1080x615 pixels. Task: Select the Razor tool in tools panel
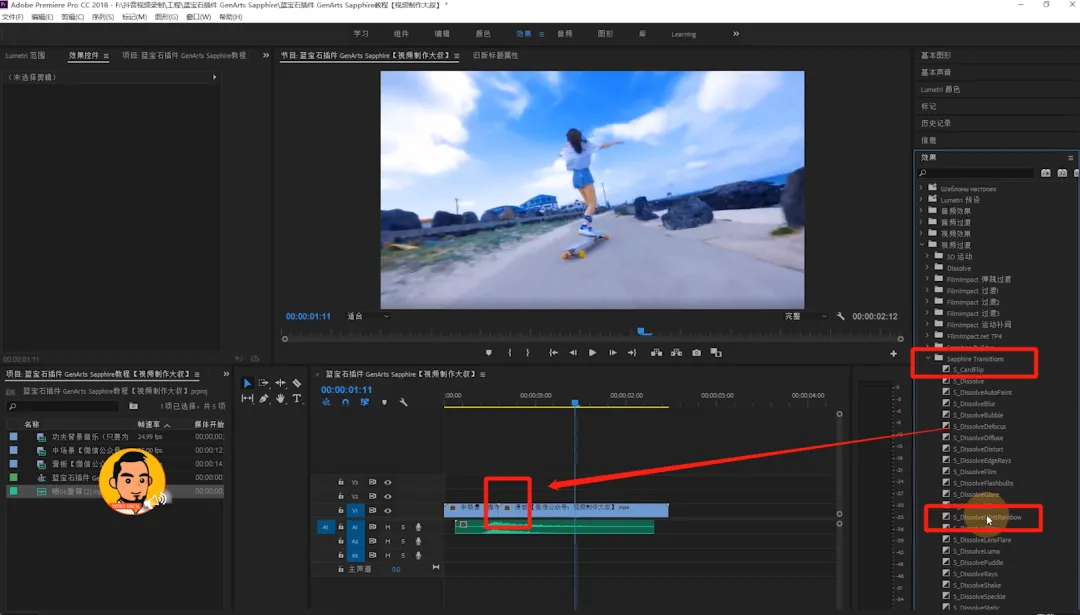297,383
